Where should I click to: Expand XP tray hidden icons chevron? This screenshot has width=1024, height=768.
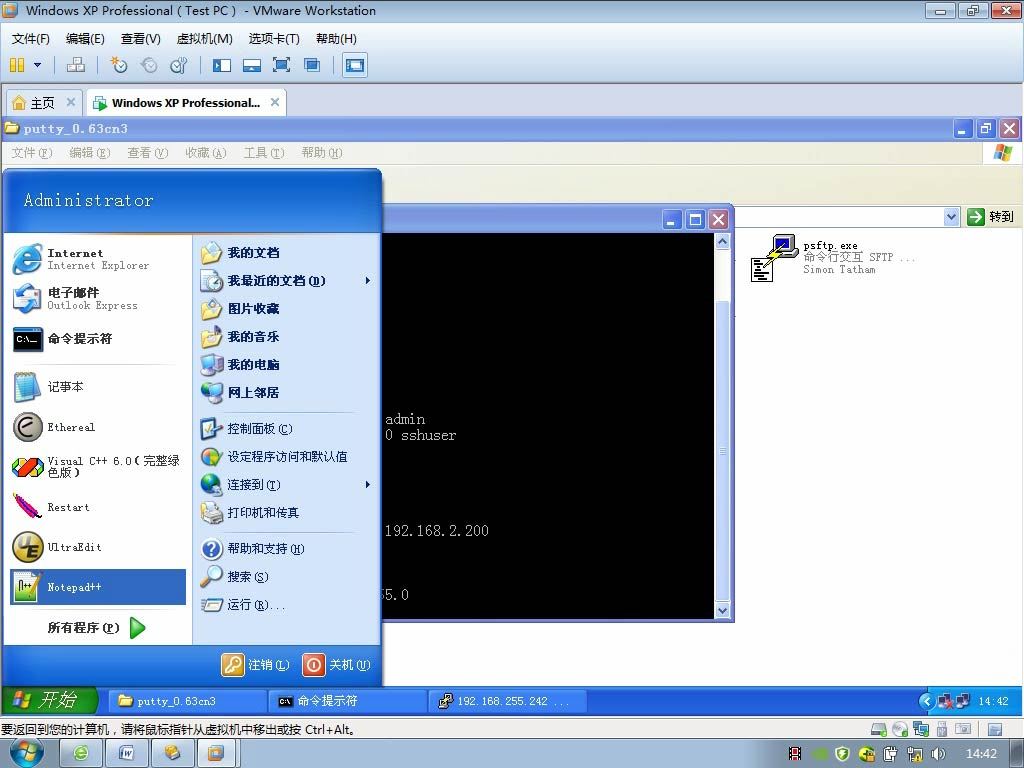tap(926, 701)
